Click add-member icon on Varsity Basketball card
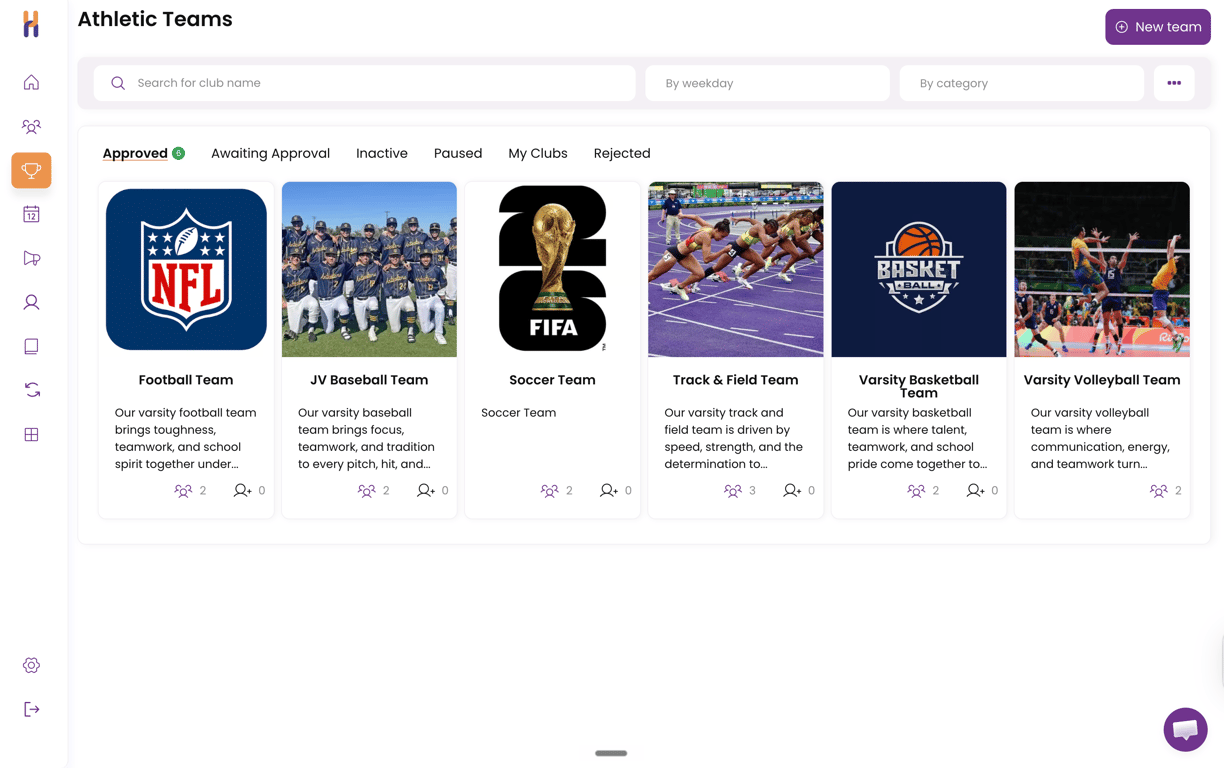The width and height of the screenshot is (1224, 768). click(974, 491)
